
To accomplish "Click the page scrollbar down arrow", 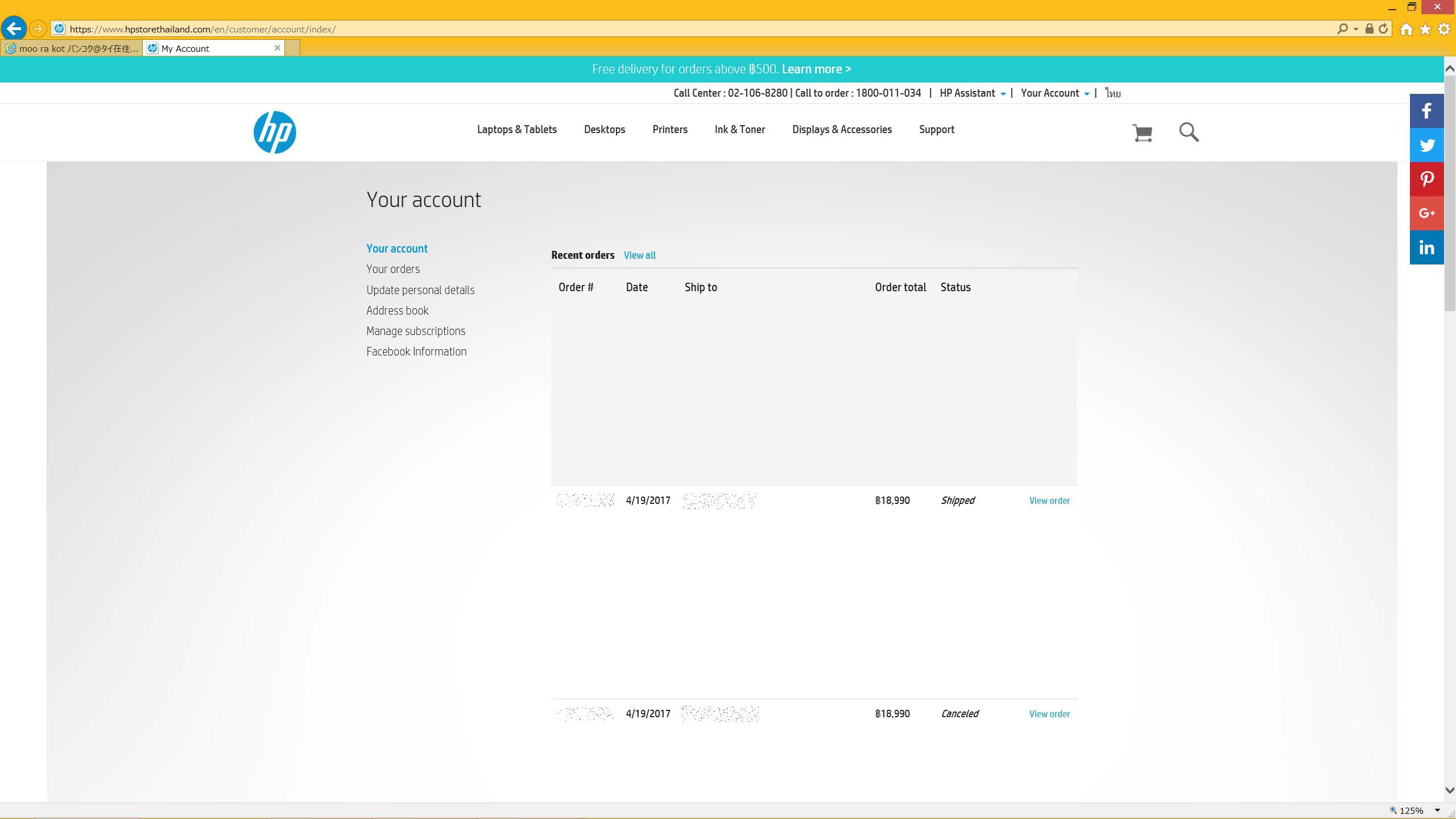I will pos(1450,791).
